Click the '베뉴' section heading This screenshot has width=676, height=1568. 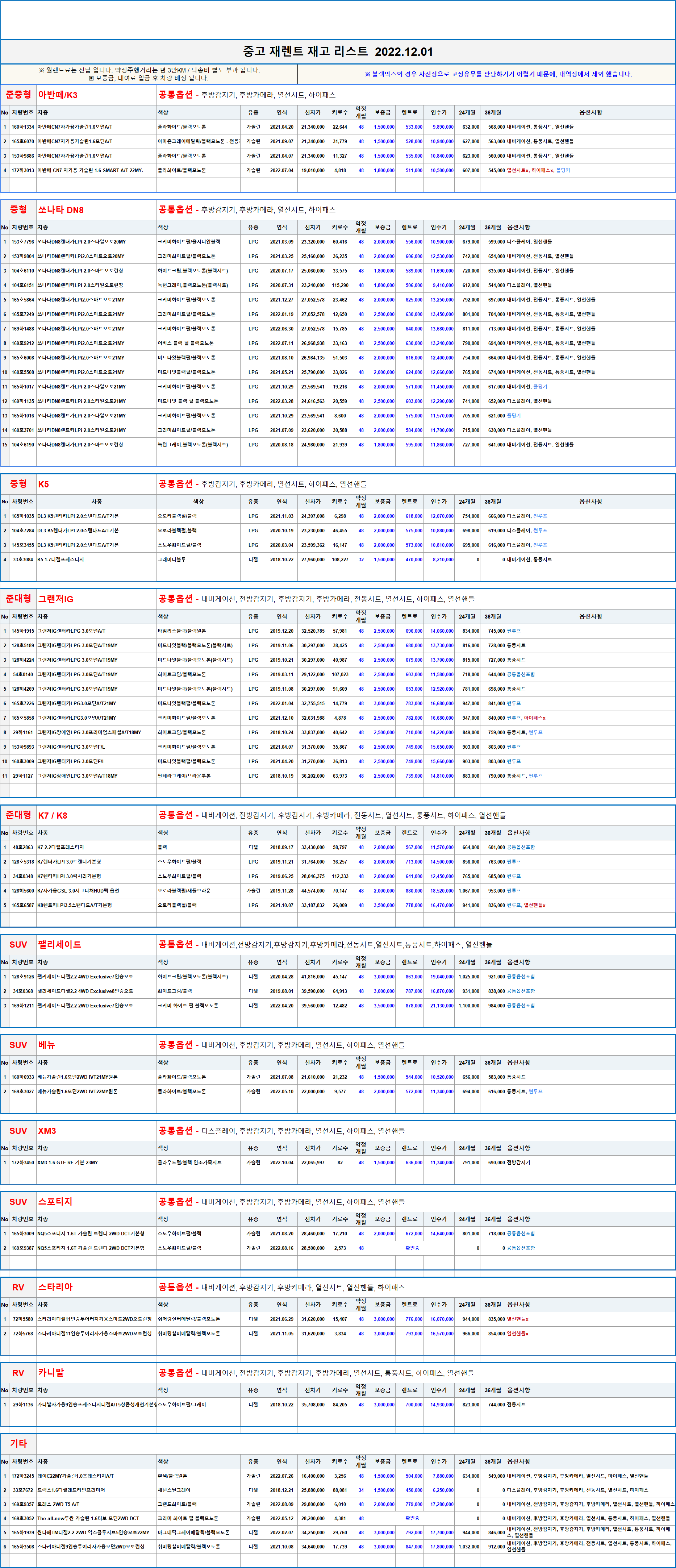[x=47, y=1045]
